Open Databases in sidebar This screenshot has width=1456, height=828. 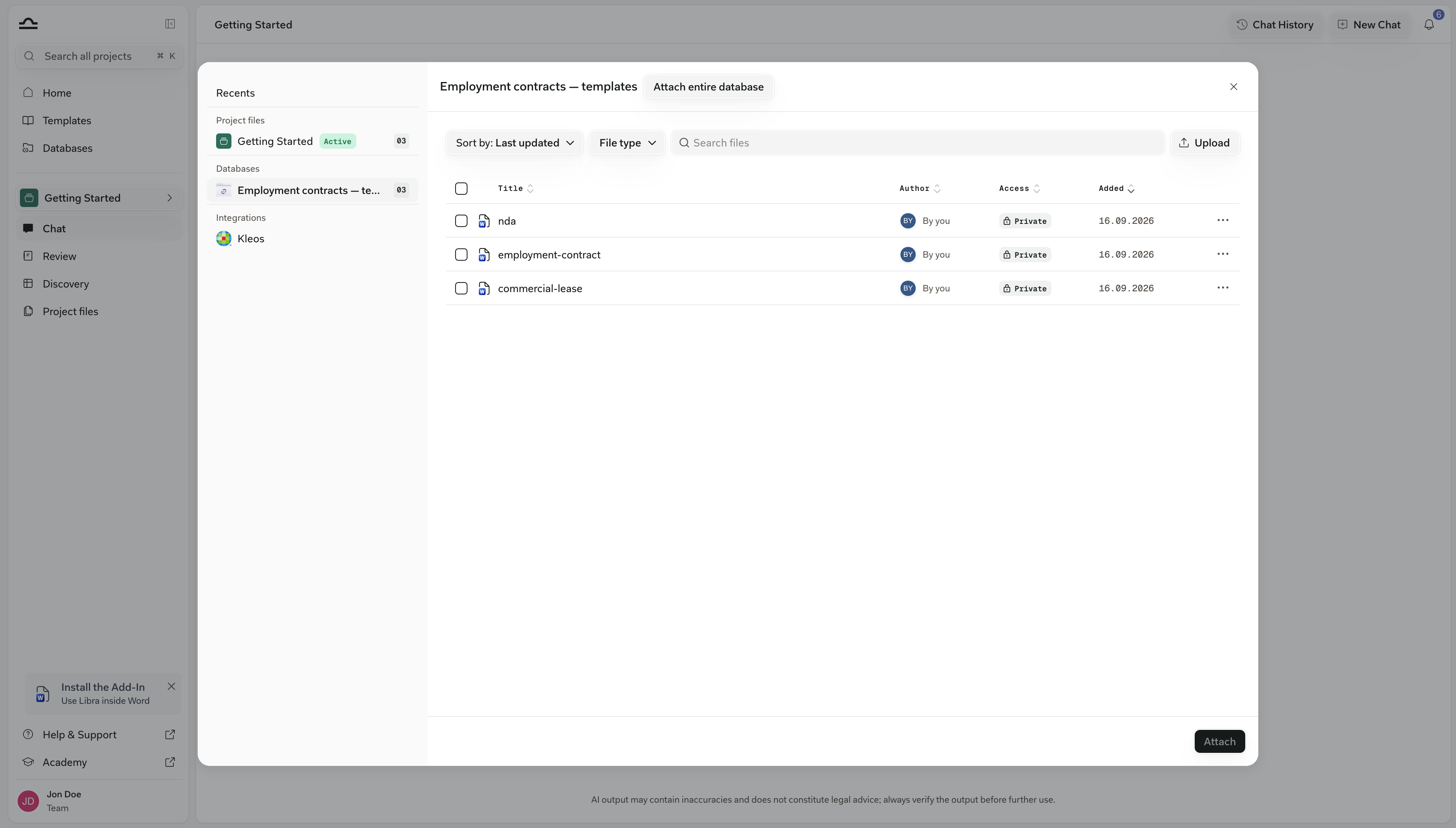[99, 148]
